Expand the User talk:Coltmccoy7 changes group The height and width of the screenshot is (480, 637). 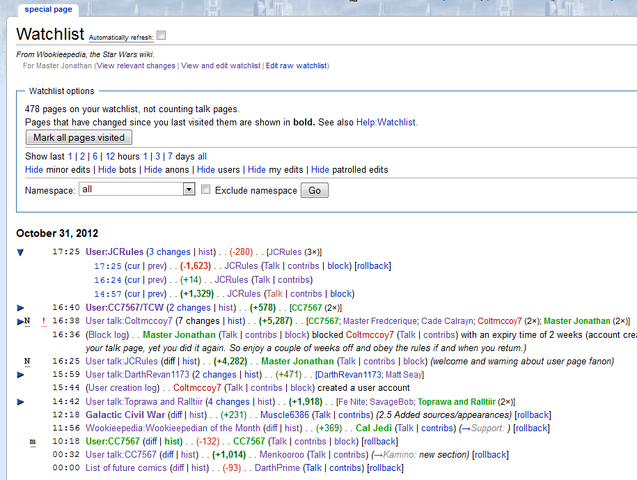pos(20,321)
